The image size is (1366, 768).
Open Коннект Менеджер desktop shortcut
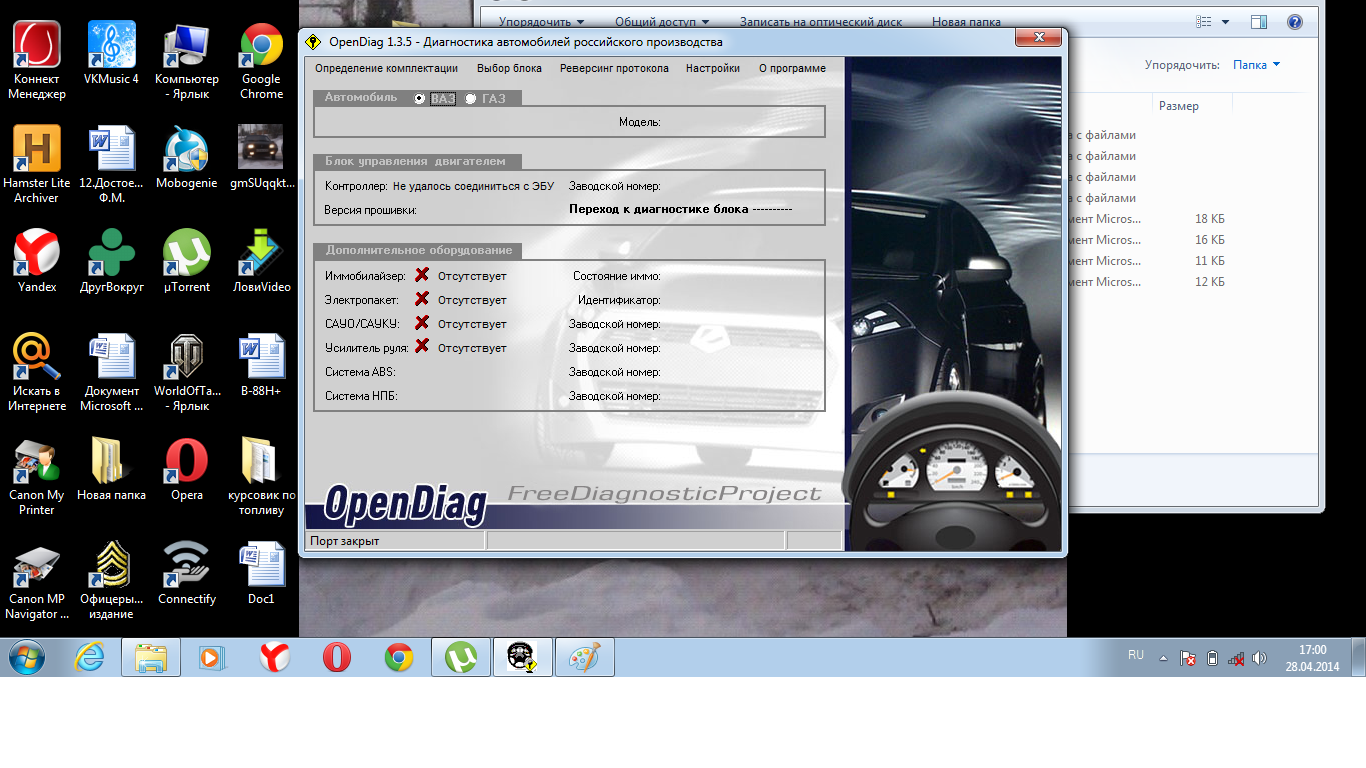37,62
